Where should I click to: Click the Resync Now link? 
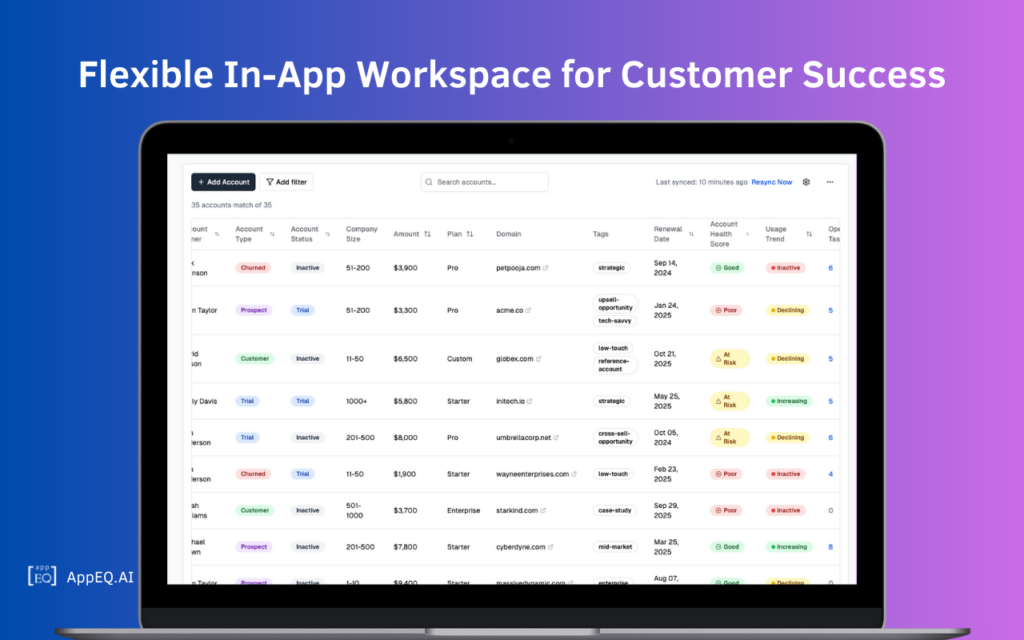click(772, 182)
